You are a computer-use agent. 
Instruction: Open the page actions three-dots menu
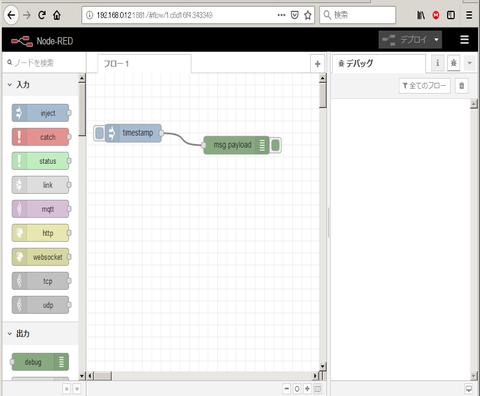click(x=281, y=15)
